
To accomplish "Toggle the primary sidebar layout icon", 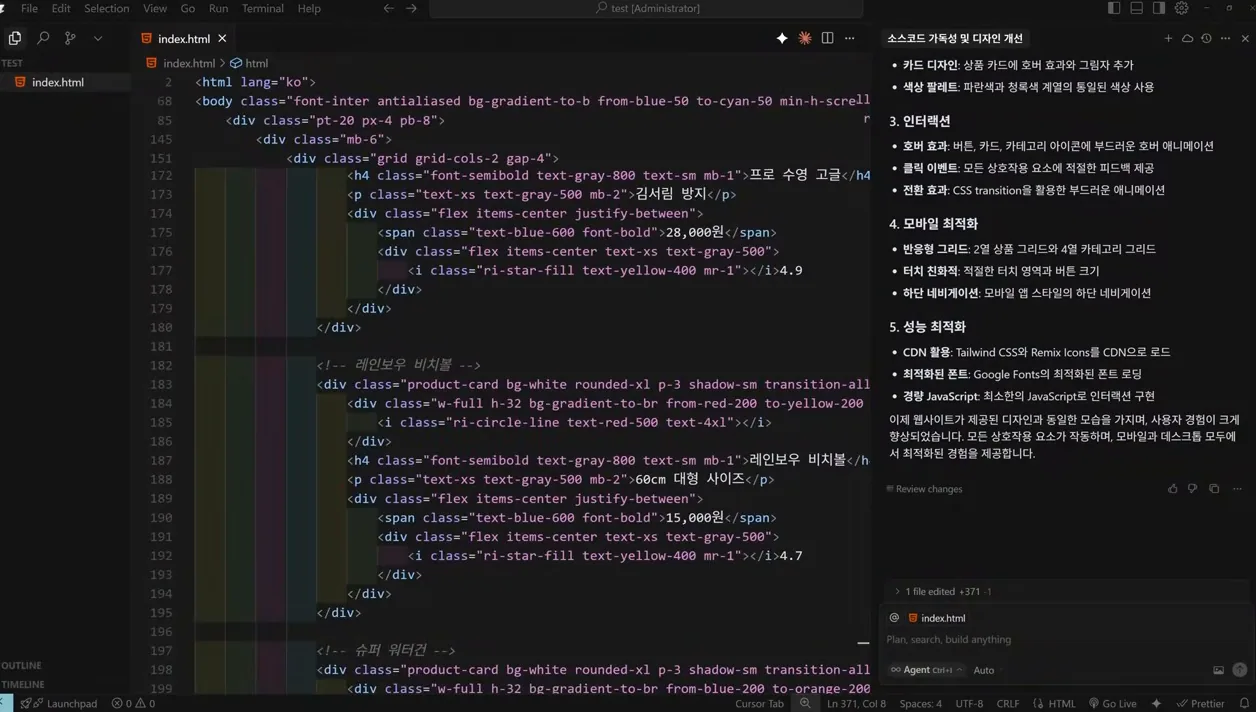I will click(x=1114, y=8).
